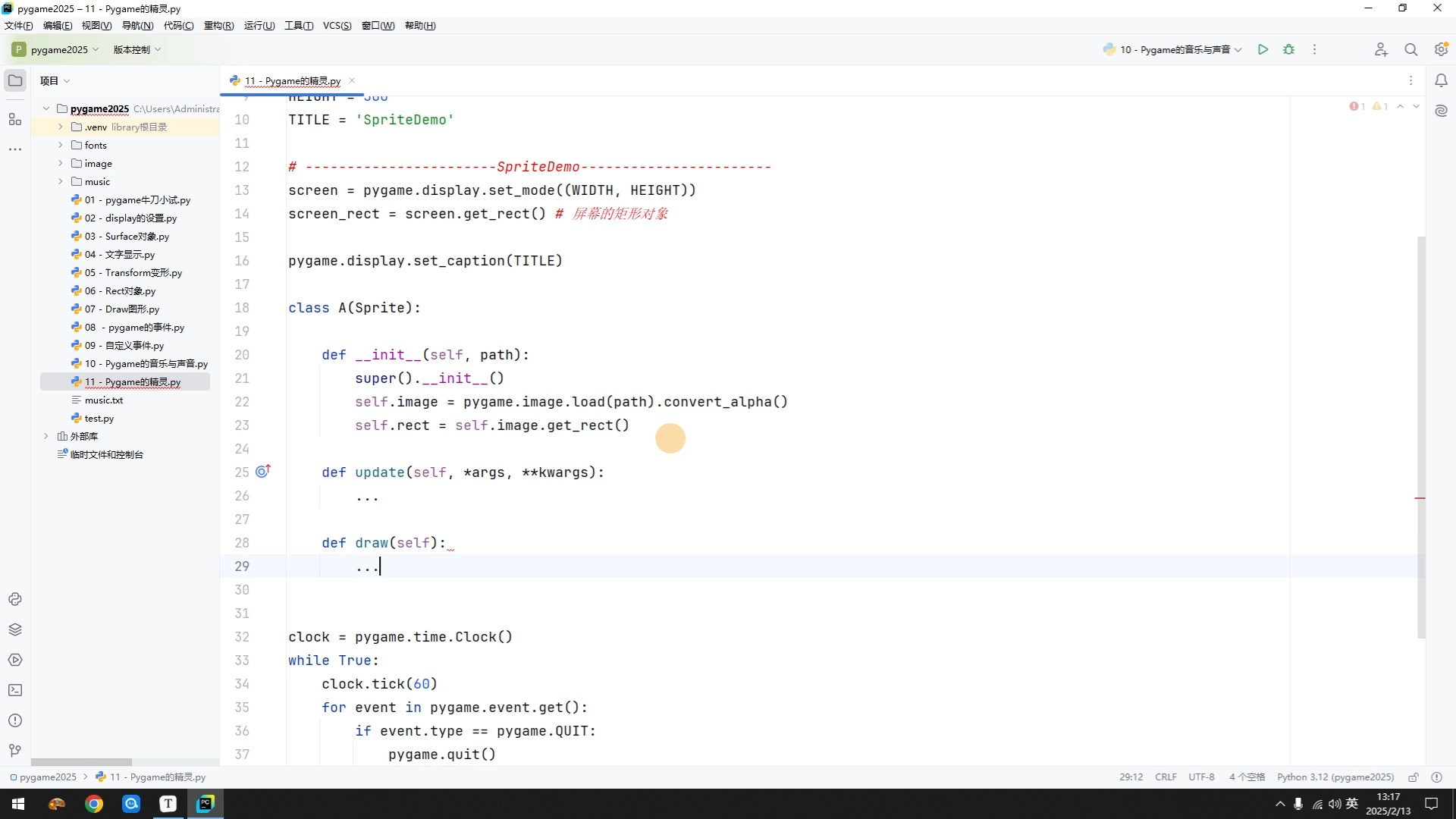Go to previous highlighted error arrow up
Image resolution: width=1456 pixels, height=819 pixels.
coord(1400,106)
